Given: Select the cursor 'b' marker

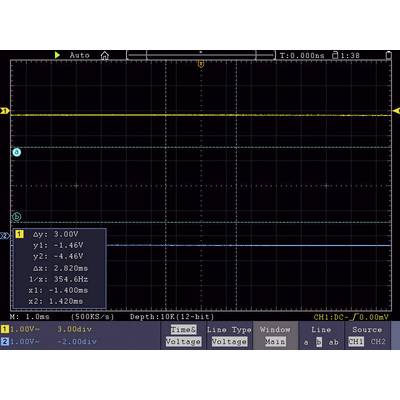Looking at the screenshot, I should point(17,217).
